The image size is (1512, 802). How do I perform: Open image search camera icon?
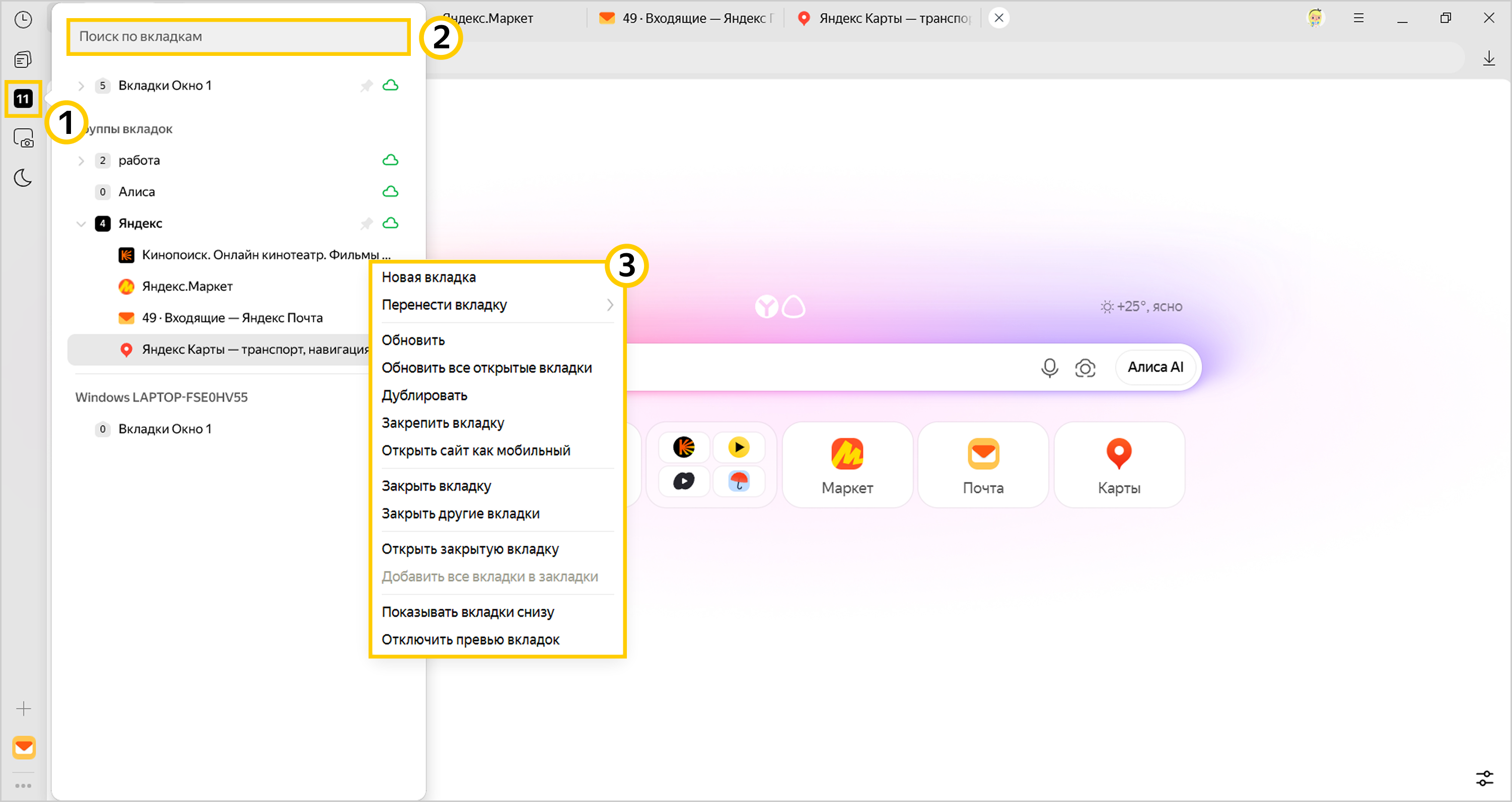(x=1085, y=368)
